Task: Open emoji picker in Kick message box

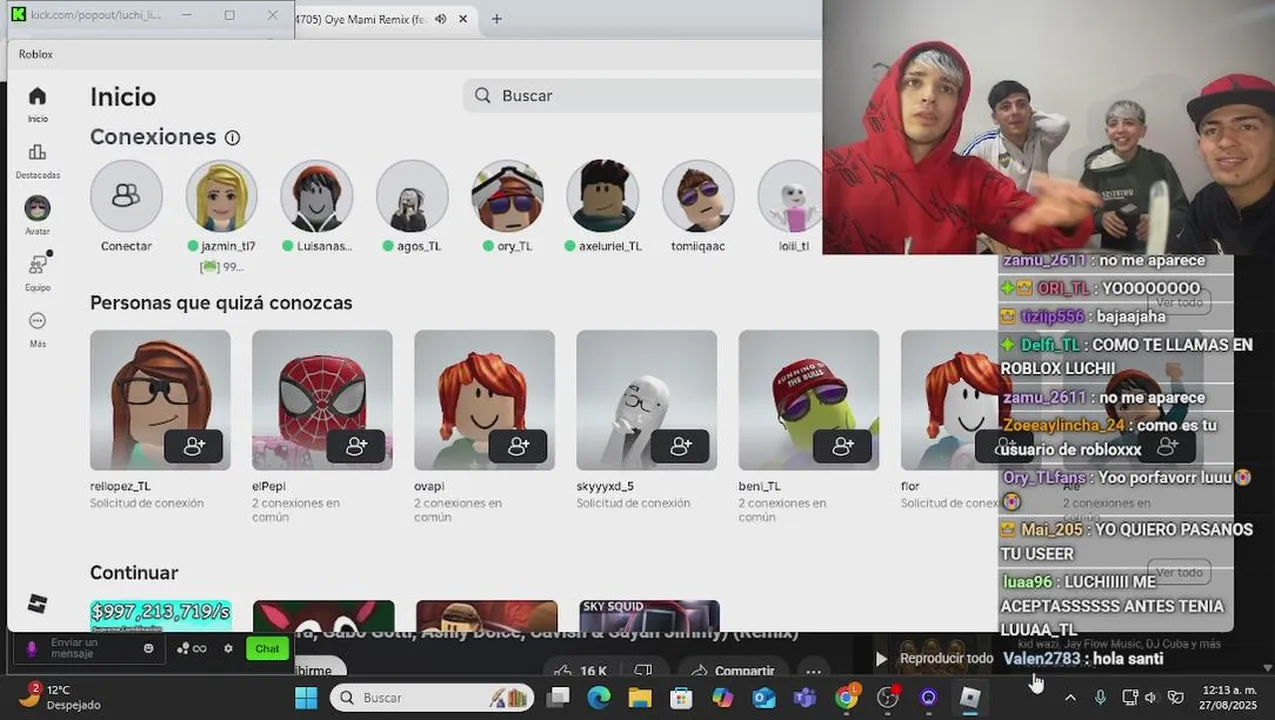Action: pyautogui.click(x=149, y=649)
